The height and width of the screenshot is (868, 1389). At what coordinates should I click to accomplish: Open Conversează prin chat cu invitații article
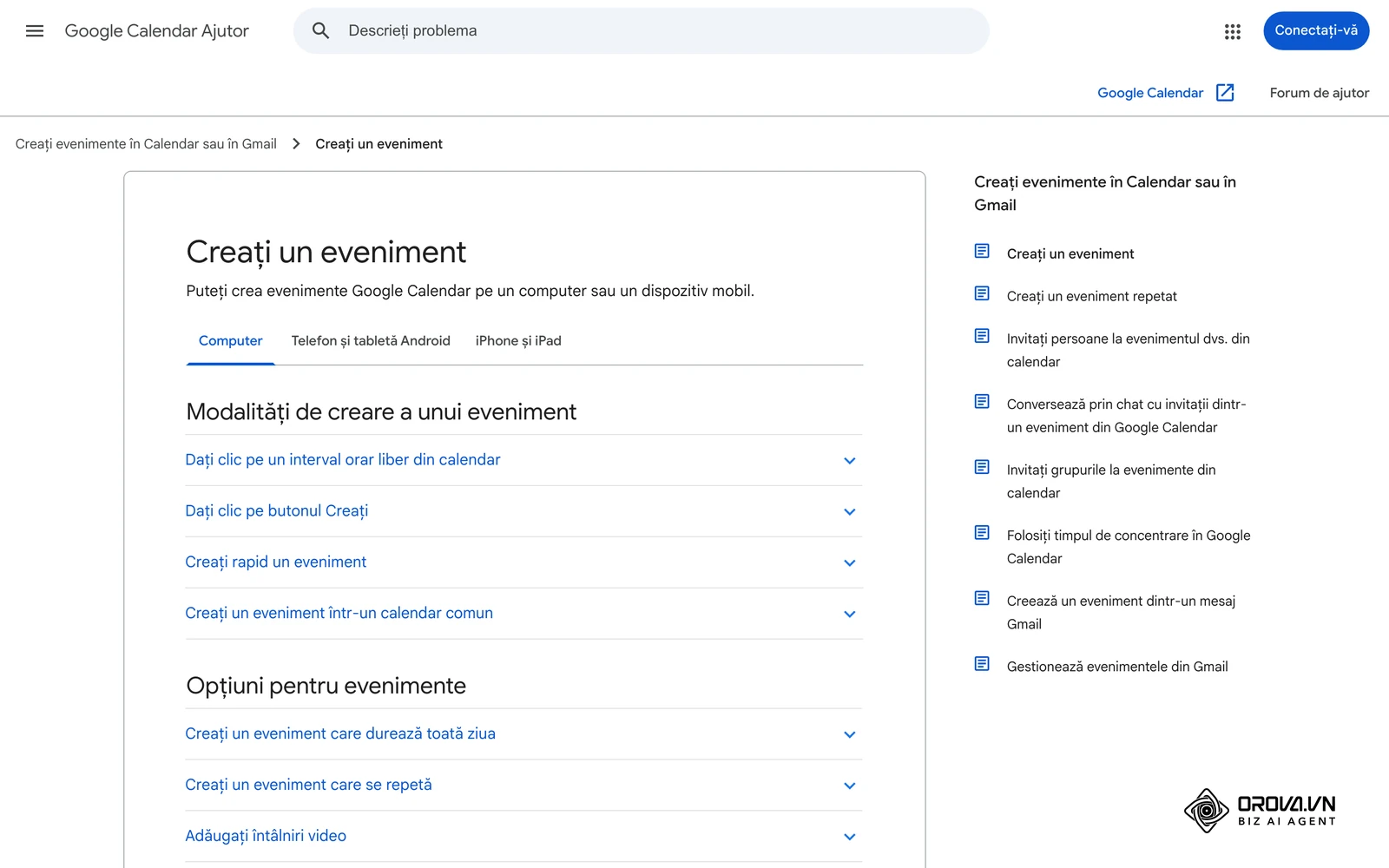click(x=1126, y=416)
